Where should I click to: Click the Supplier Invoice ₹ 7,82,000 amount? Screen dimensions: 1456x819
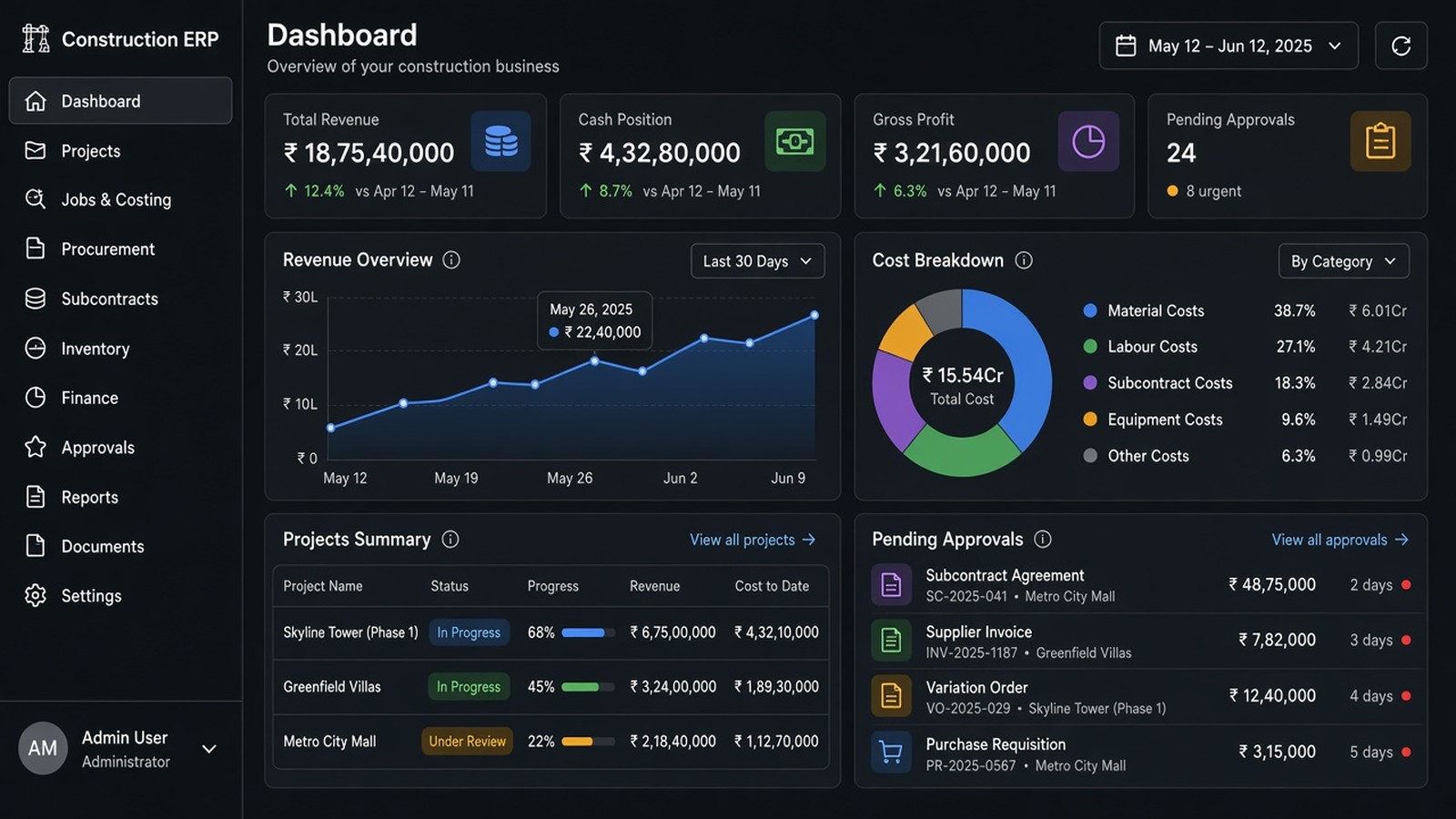tap(1277, 641)
